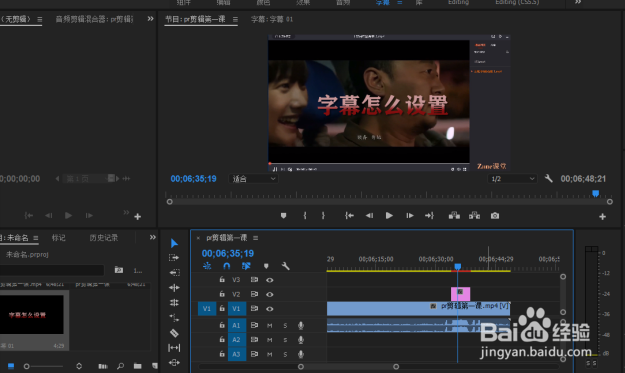Click the program monitor playhead marker

(595, 193)
